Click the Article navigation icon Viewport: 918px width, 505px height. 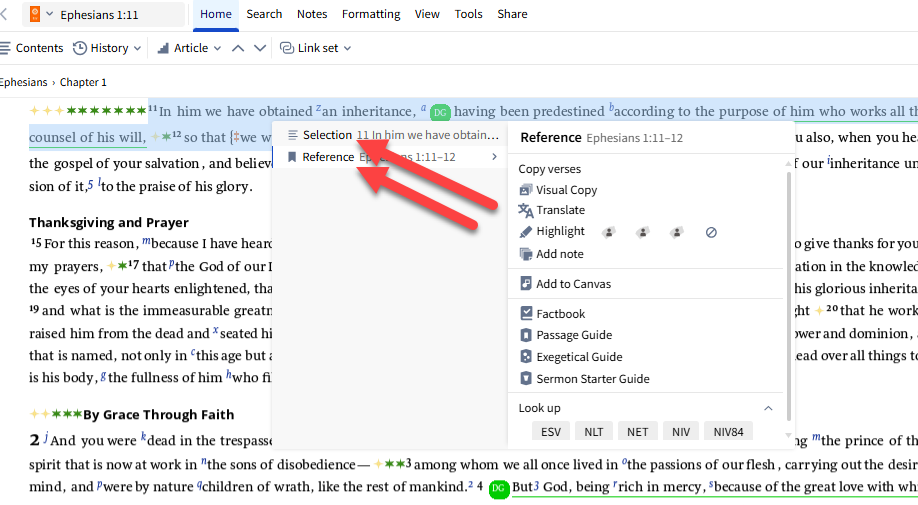(x=163, y=48)
